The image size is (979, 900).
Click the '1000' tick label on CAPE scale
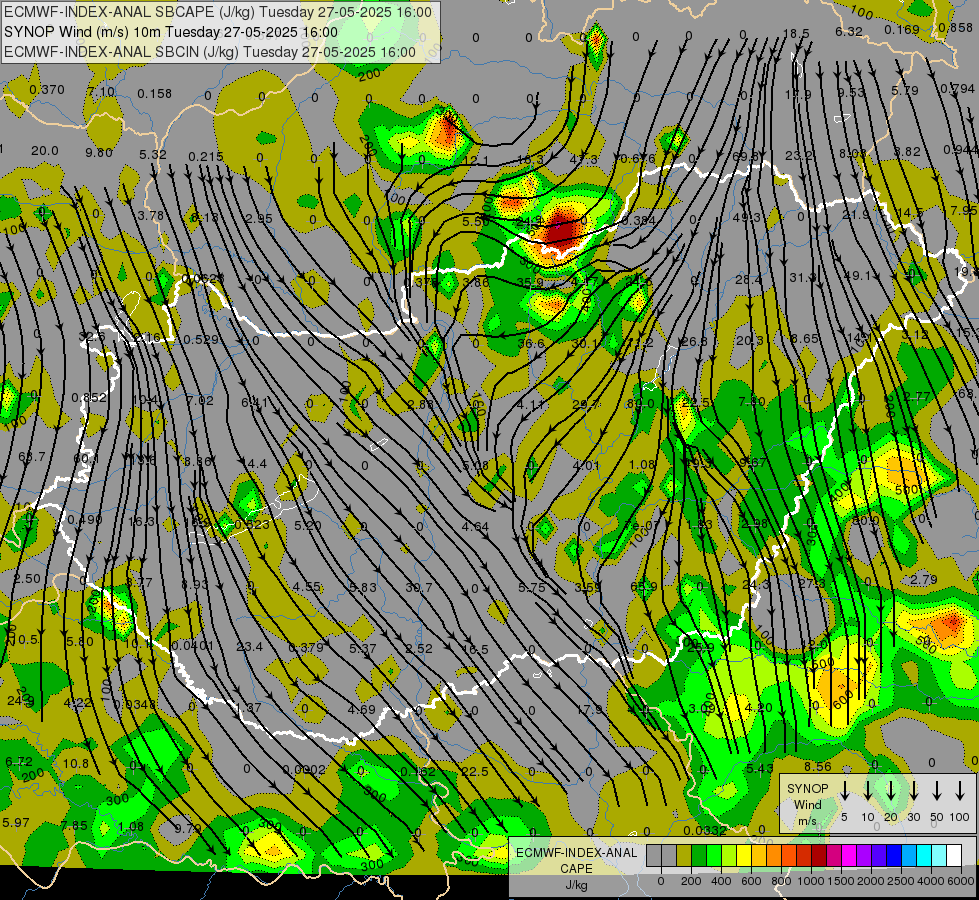(x=810, y=881)
